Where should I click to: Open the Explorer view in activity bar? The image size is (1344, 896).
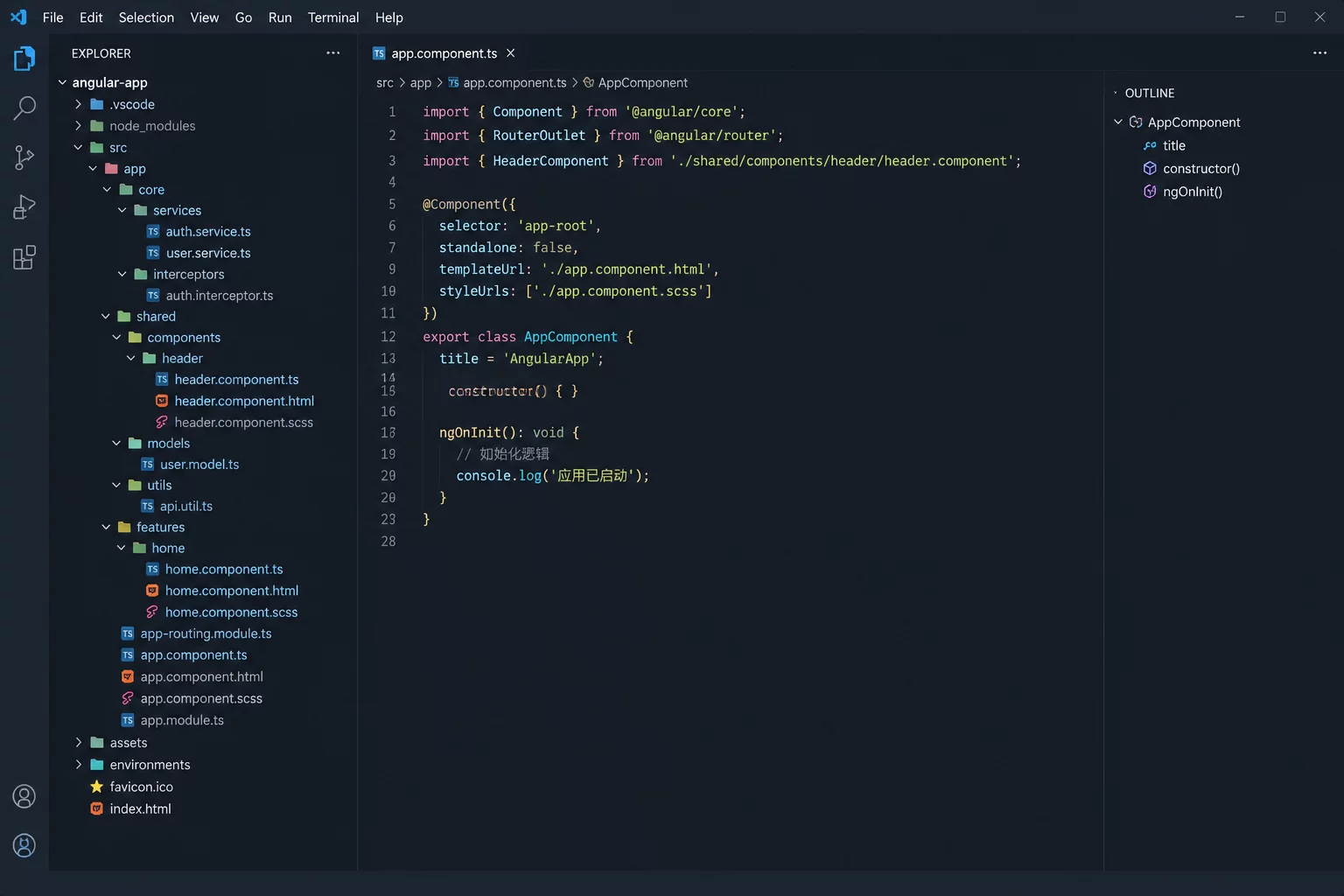tap(24, 59)
